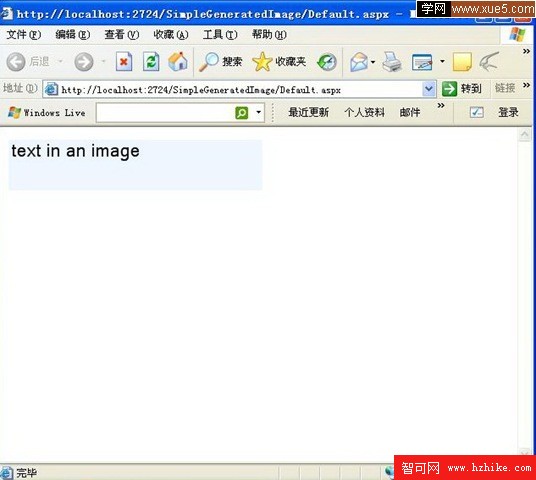This screenshot has width=536, height=480.
Task: Open the 编辑(E) menu
Action: pyautogui.click(x=73, y=35)
